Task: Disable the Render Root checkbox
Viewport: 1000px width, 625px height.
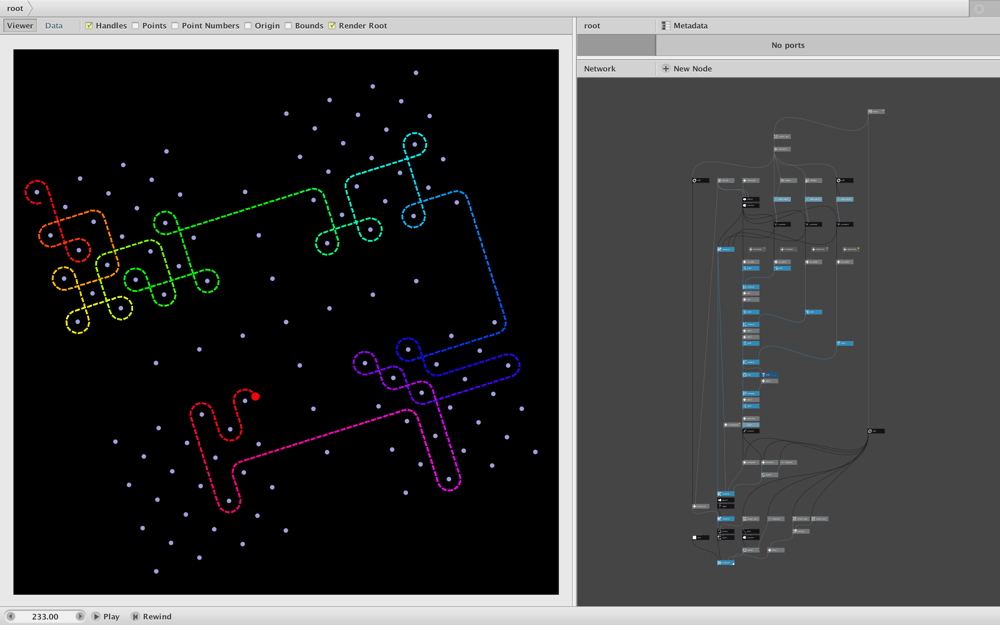Action: 332,26
